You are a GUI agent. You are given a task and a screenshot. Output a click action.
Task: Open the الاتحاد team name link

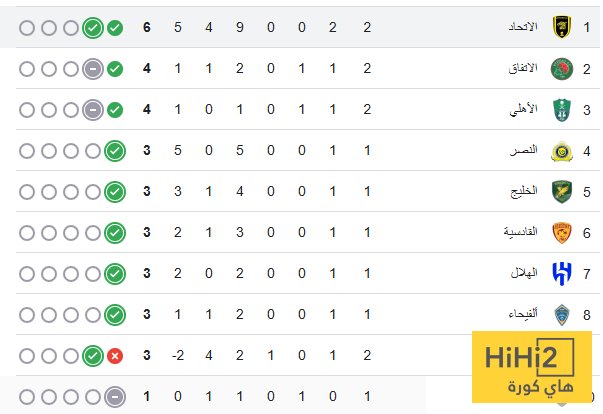click(x=523, y=27)
